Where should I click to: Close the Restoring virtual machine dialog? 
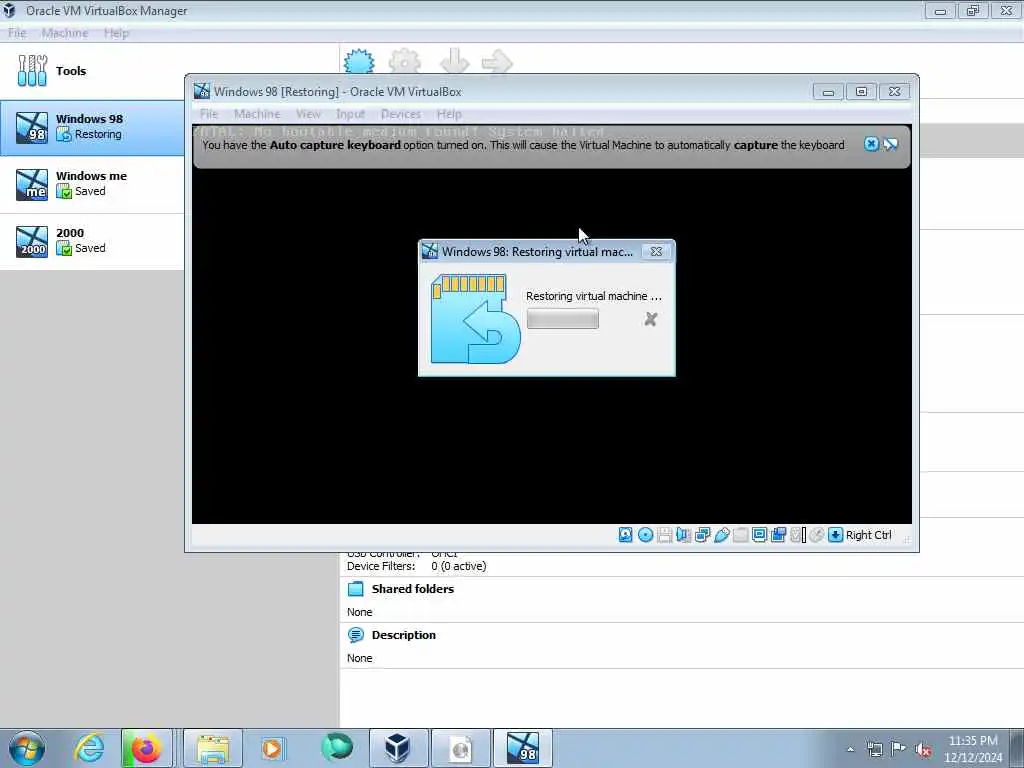point(656,251)
